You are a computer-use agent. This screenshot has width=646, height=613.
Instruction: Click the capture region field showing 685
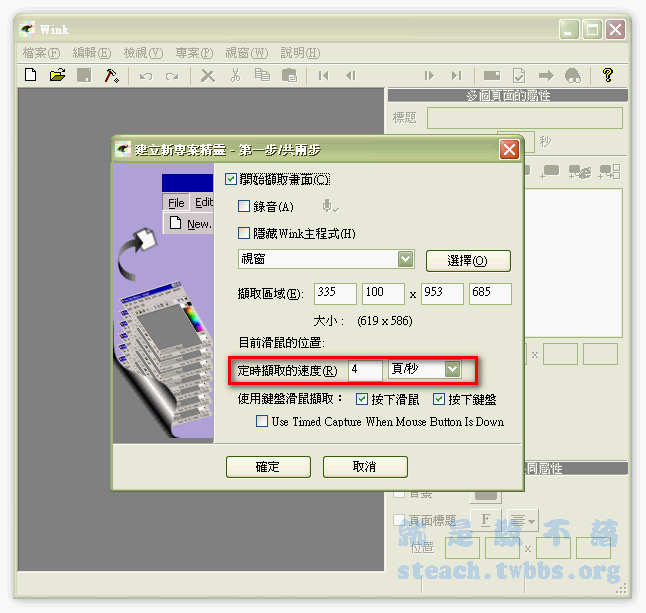(x=490, y=293)
